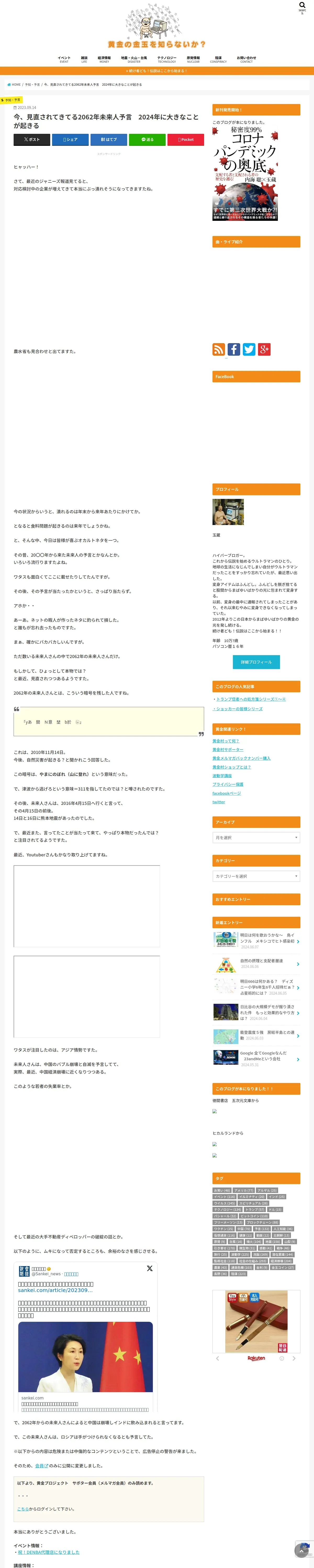This screenshot has height=1568, width=314.
Task: Open the テクノロジー TECHNOLOGY menu item
Action: 167,60
